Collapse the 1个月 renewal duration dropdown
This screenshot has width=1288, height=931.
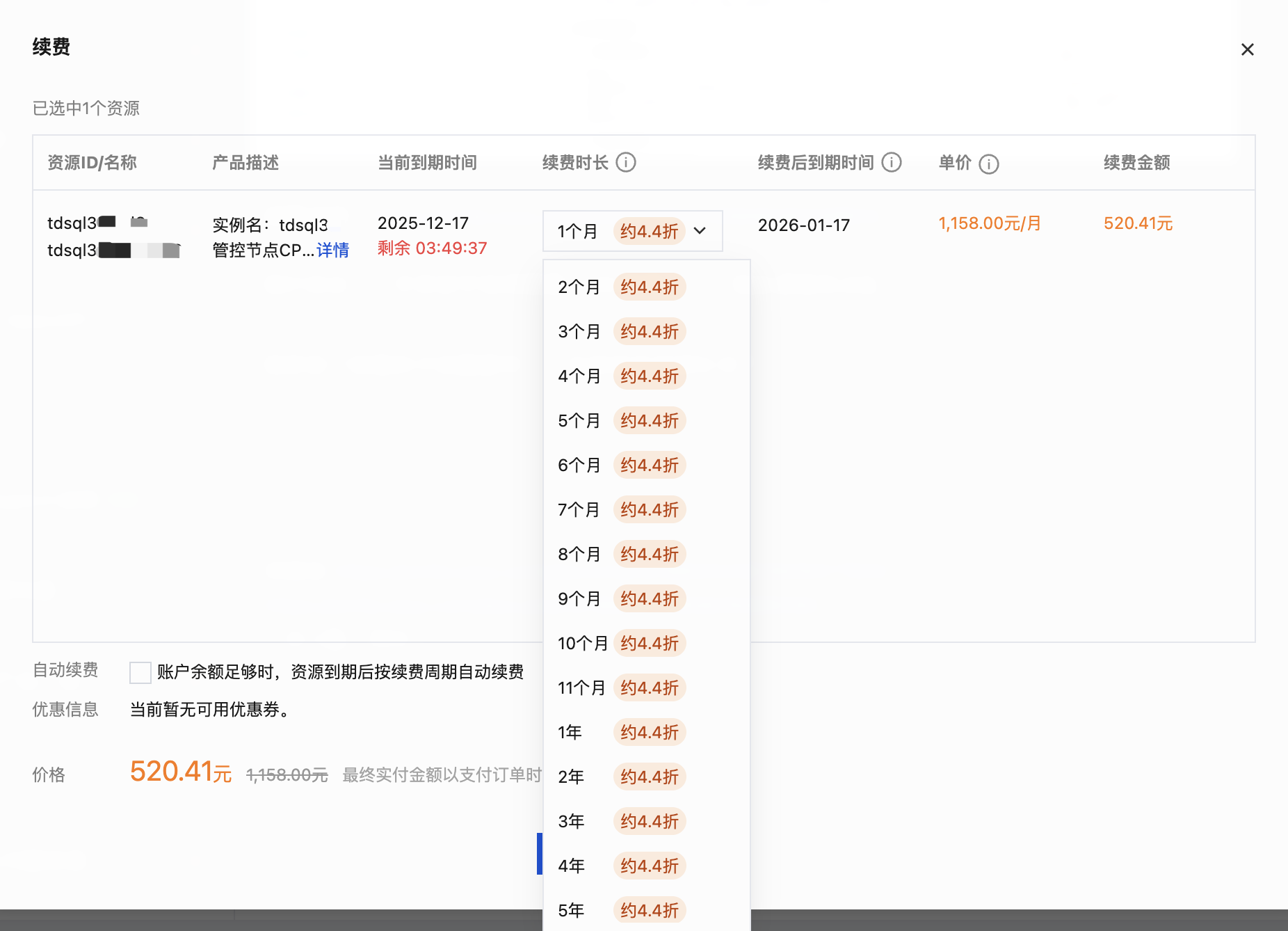tap(631, 231)
